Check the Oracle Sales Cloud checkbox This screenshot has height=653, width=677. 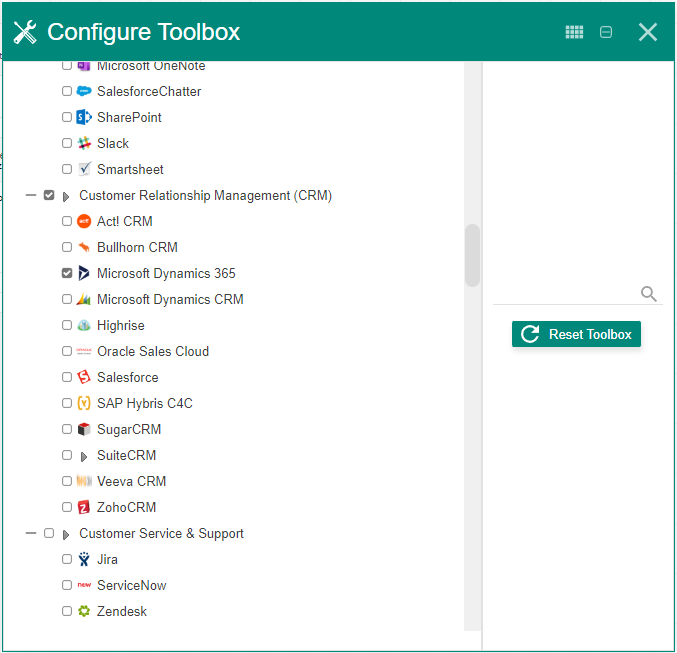pyautogui.click(x=67, y=351)
